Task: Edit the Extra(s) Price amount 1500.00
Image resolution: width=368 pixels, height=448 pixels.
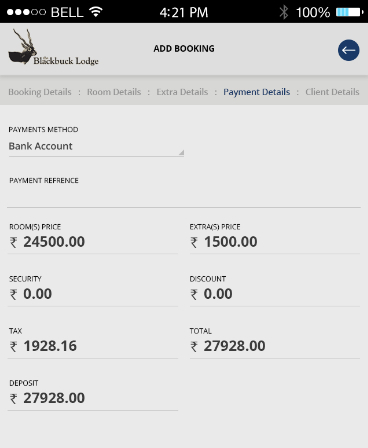Action: pos(275,242)
